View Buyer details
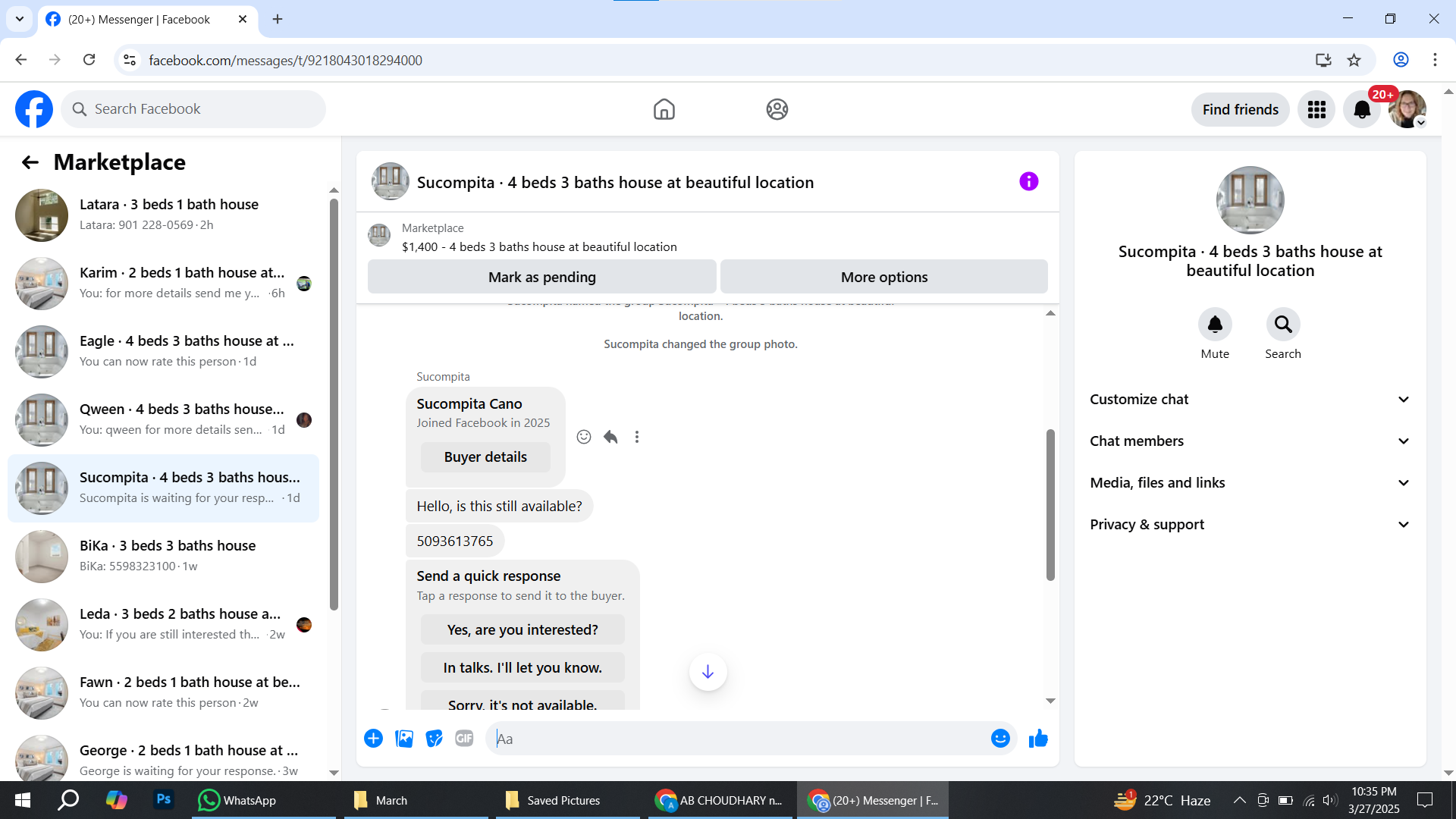This screenshot has width=1456, height=819. [x=485, y=457]
